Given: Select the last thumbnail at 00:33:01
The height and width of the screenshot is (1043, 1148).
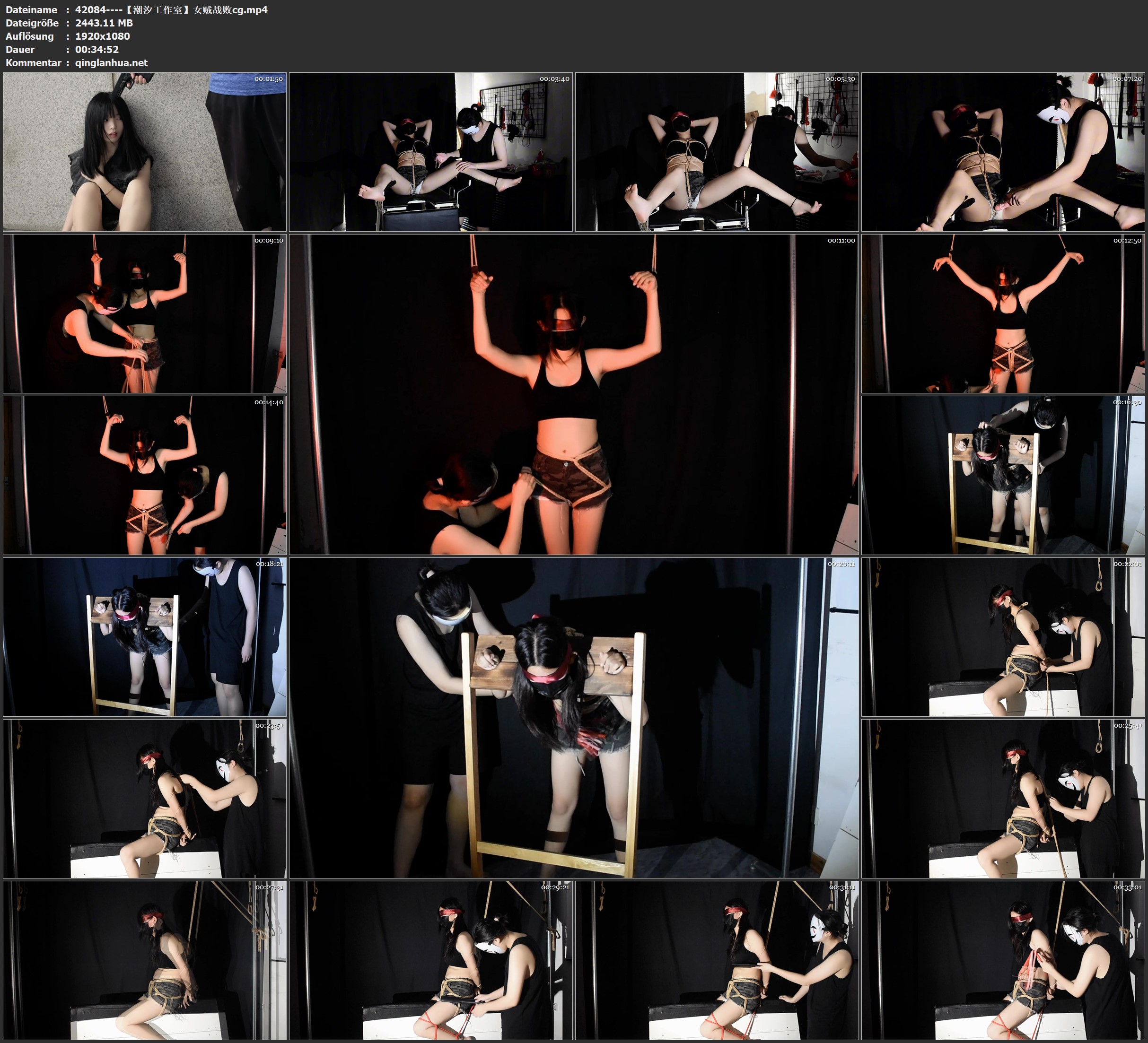Looking at the screenshot, I should [1003, 960].
